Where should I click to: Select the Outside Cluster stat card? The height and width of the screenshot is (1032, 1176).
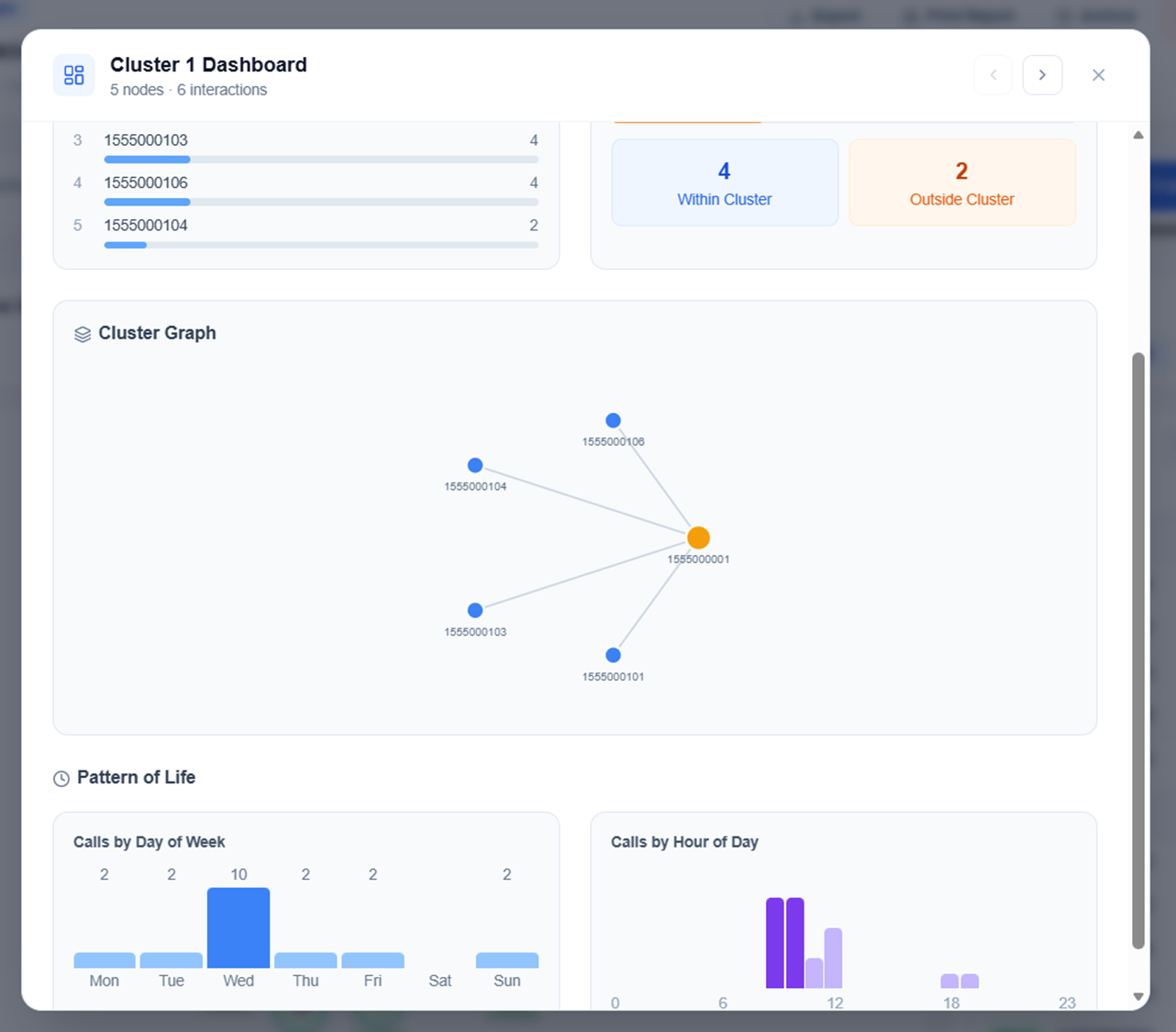(x=961, y=182)
